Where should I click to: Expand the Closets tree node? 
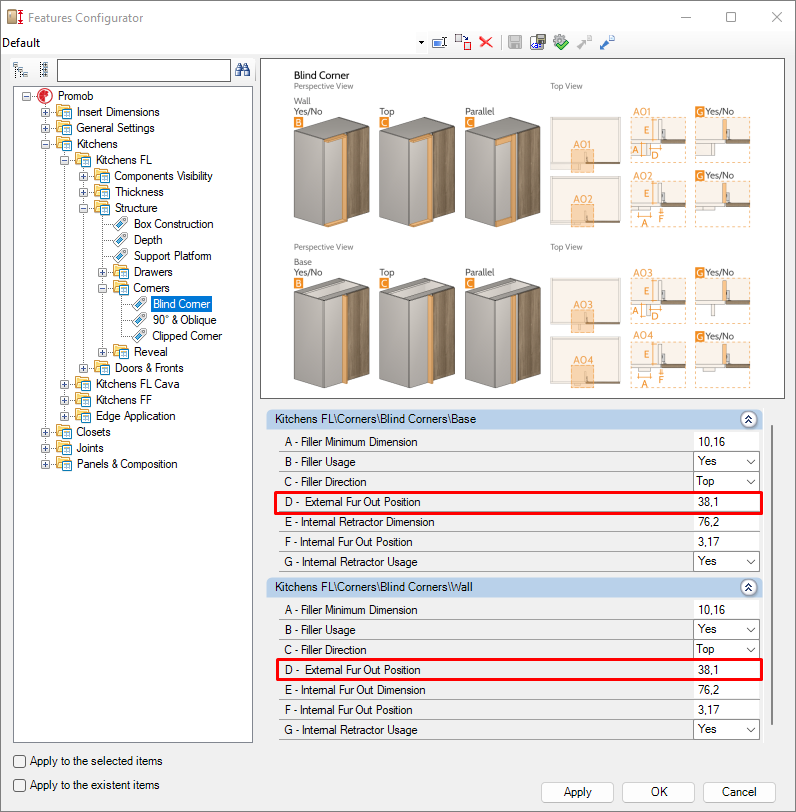45,432
